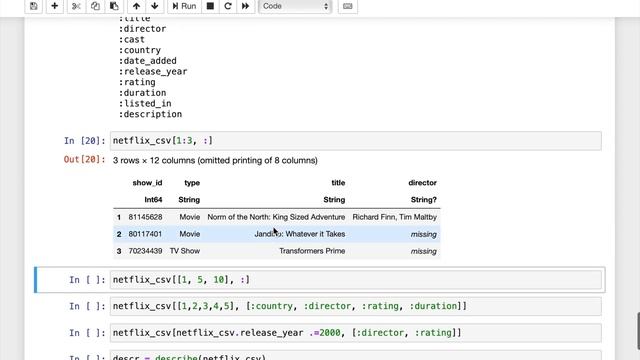This screenshot has height=360, width=640.
Task: Click the director column header
Action: tap(422, 183)
